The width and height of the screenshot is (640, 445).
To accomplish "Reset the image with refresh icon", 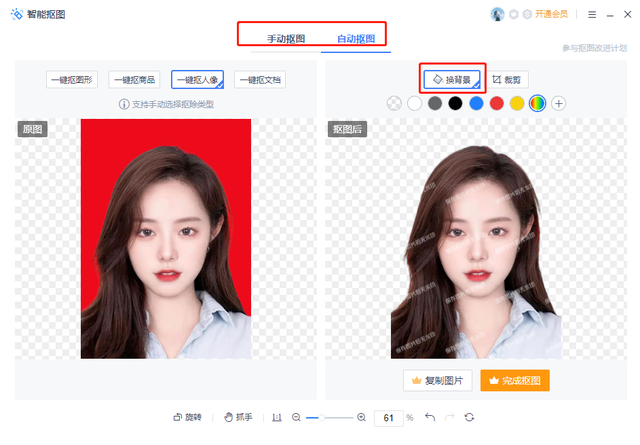I will 469,417.
